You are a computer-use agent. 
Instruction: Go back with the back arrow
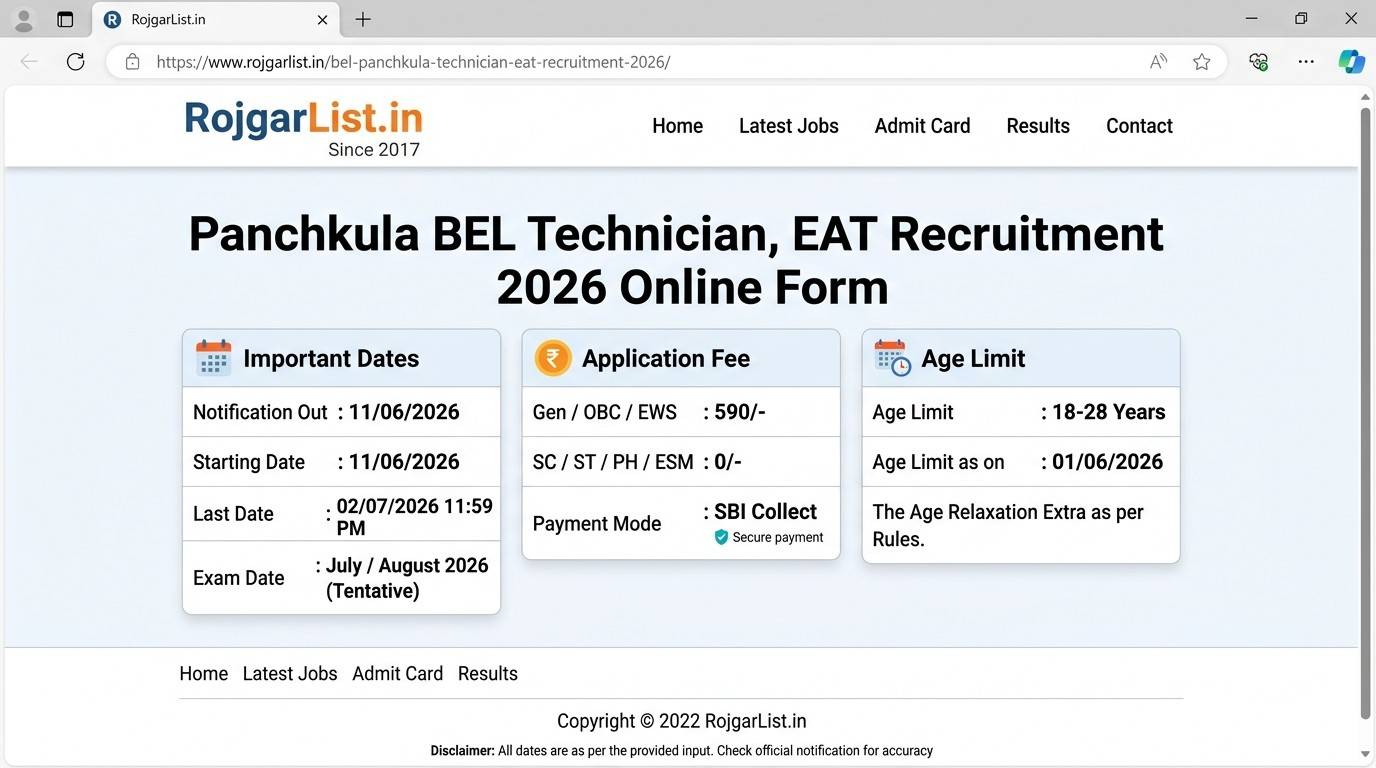click(29, 62)
